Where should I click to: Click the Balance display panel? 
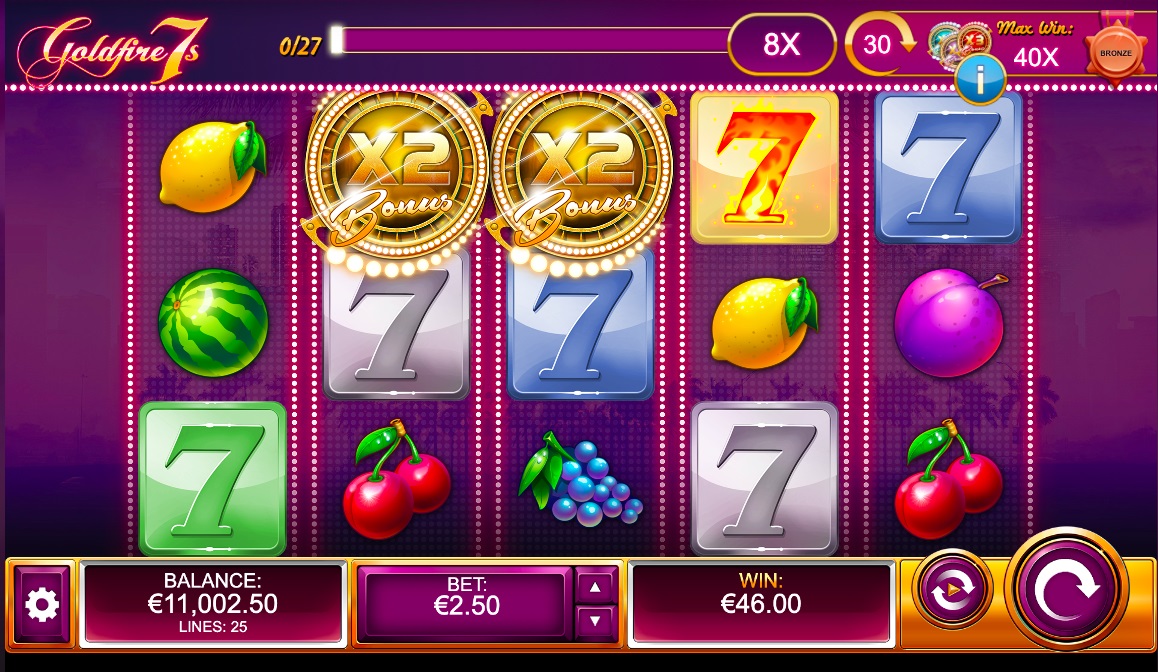[x=212, y=603]
